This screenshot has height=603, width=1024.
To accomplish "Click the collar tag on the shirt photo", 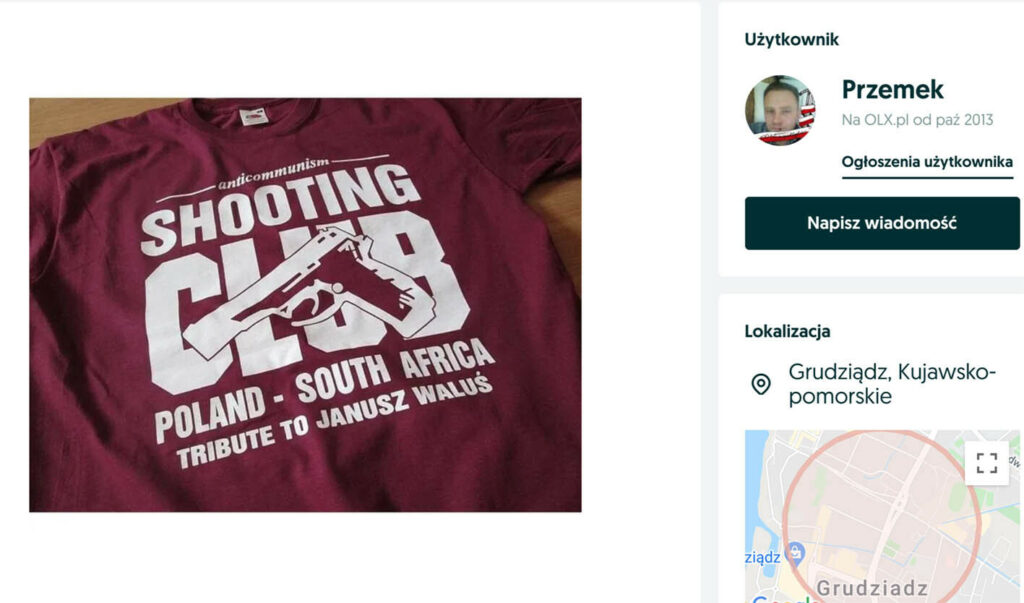I will (253, 118).
